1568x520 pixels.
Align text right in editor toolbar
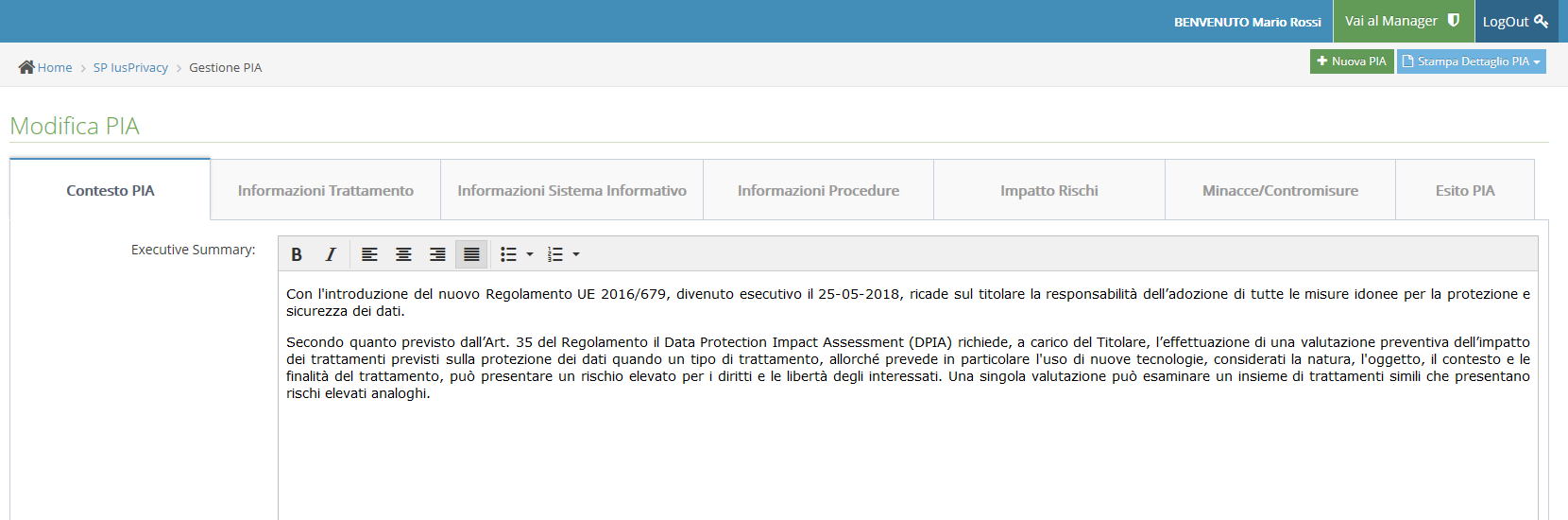coord(437,254)
